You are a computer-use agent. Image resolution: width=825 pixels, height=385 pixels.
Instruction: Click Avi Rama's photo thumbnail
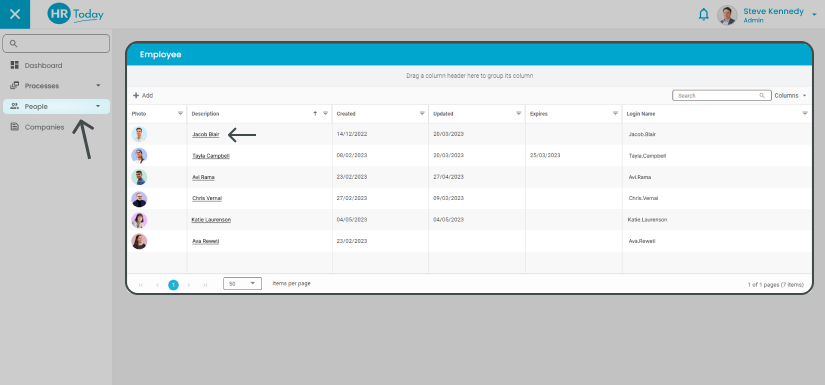(139, 177)
